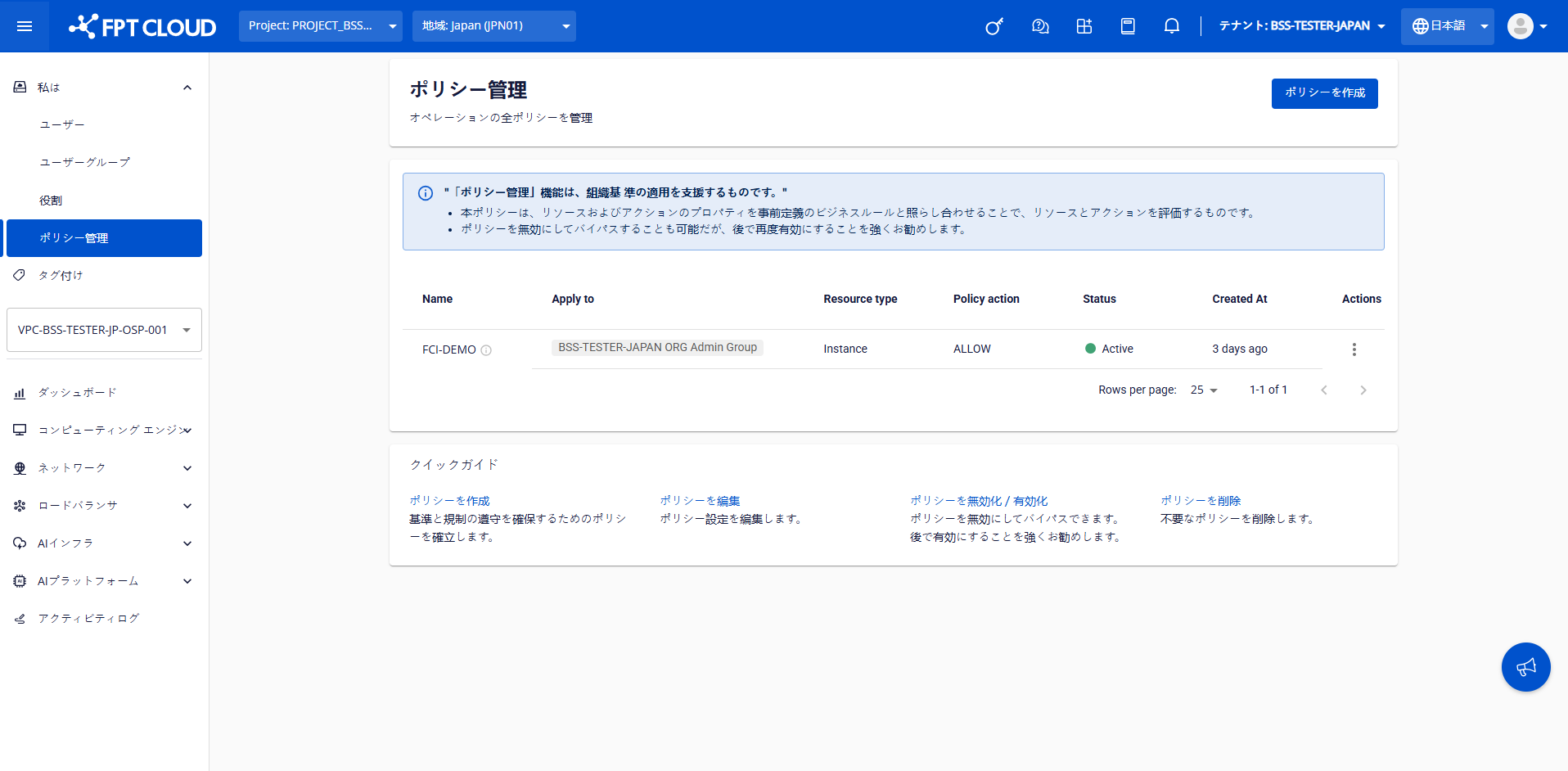Click the BSS-TESTER-JAPAN ORG Admin Group chip
This screenshot has height=771, width=1568.
coord(657,348)
